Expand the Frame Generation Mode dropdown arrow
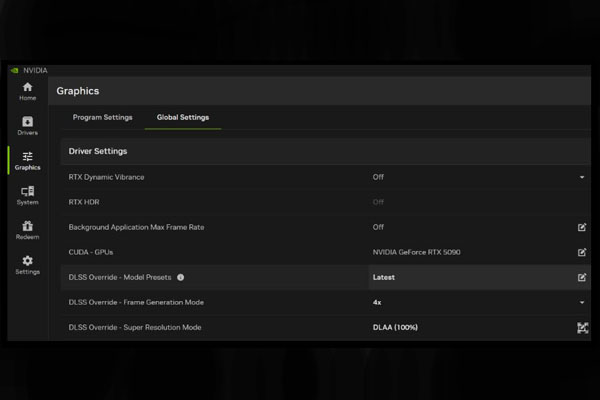Screen dimensions: 600x400 (x=582, y=302)
